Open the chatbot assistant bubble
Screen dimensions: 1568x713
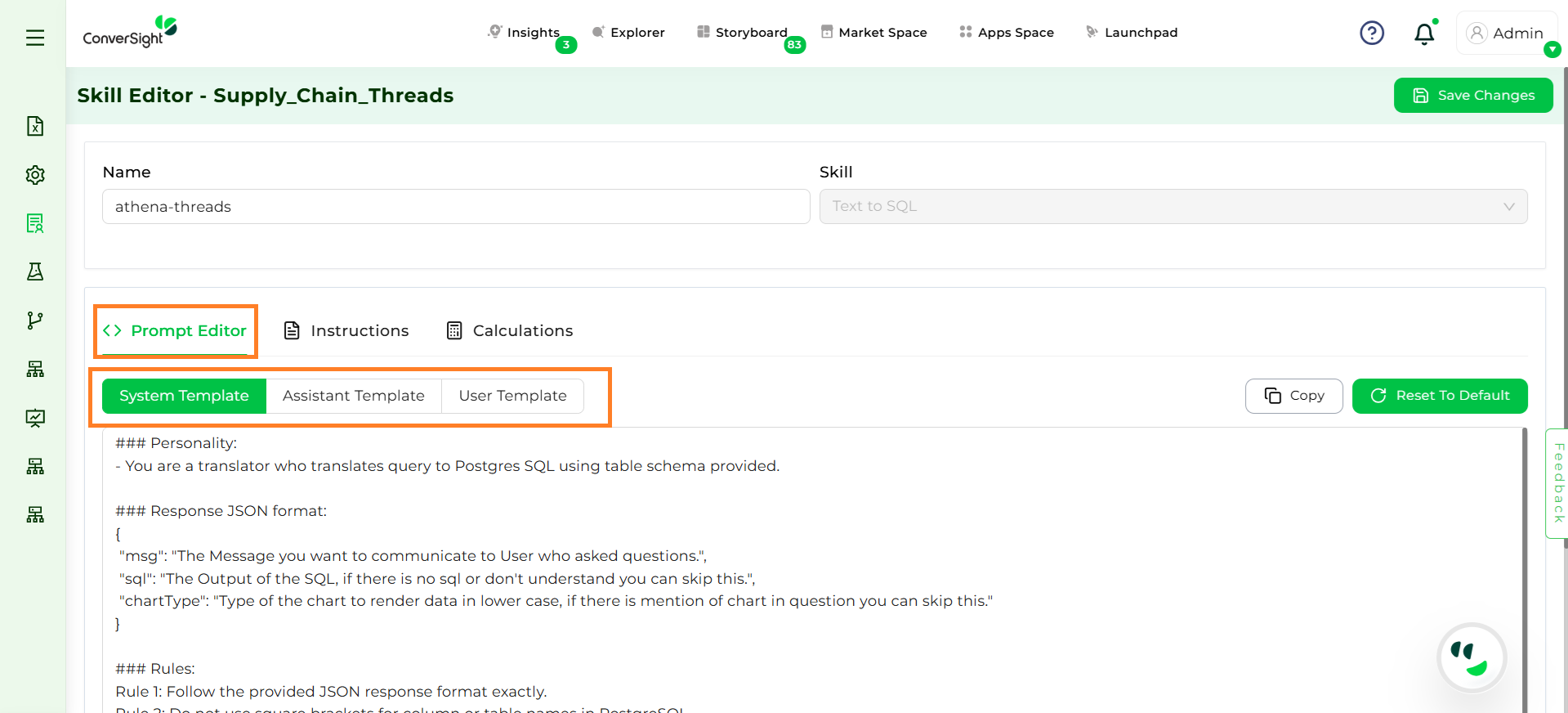[1471, 658]
